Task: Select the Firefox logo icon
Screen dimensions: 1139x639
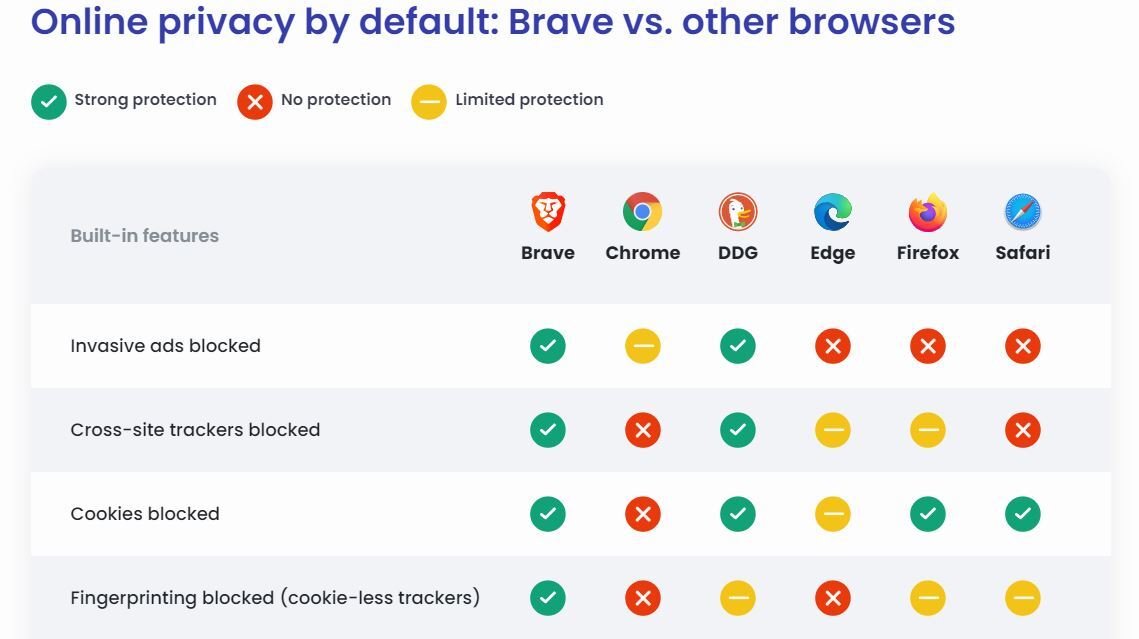Action: [x=927, y=213]
